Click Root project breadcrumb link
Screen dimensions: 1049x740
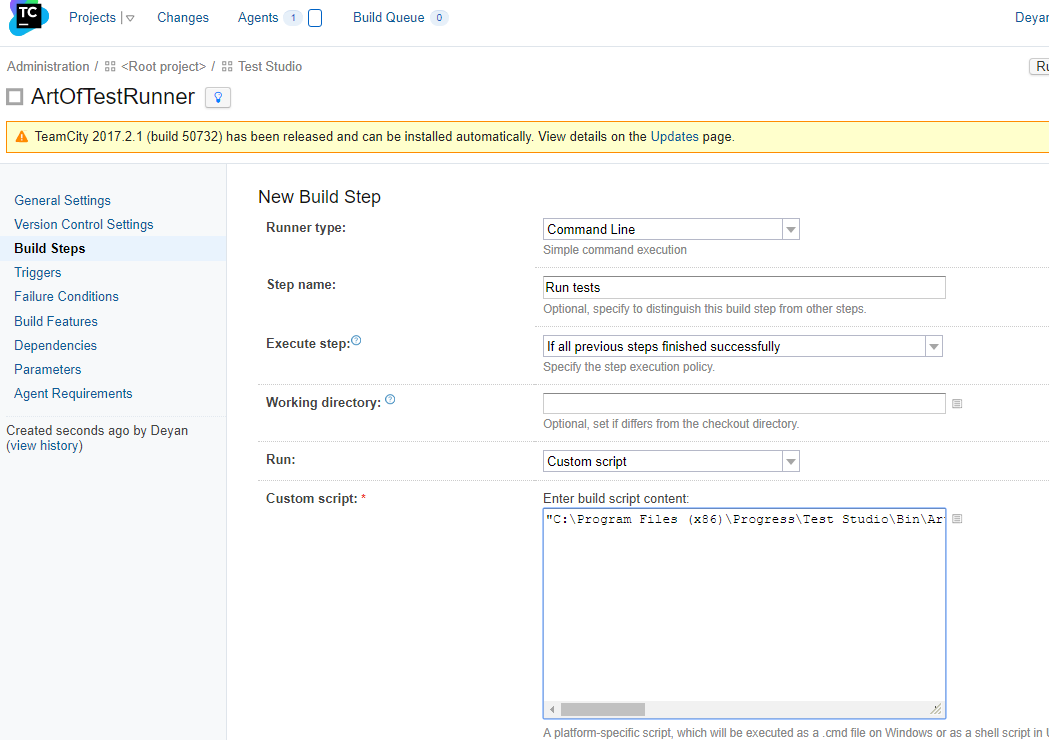(163, 66)
